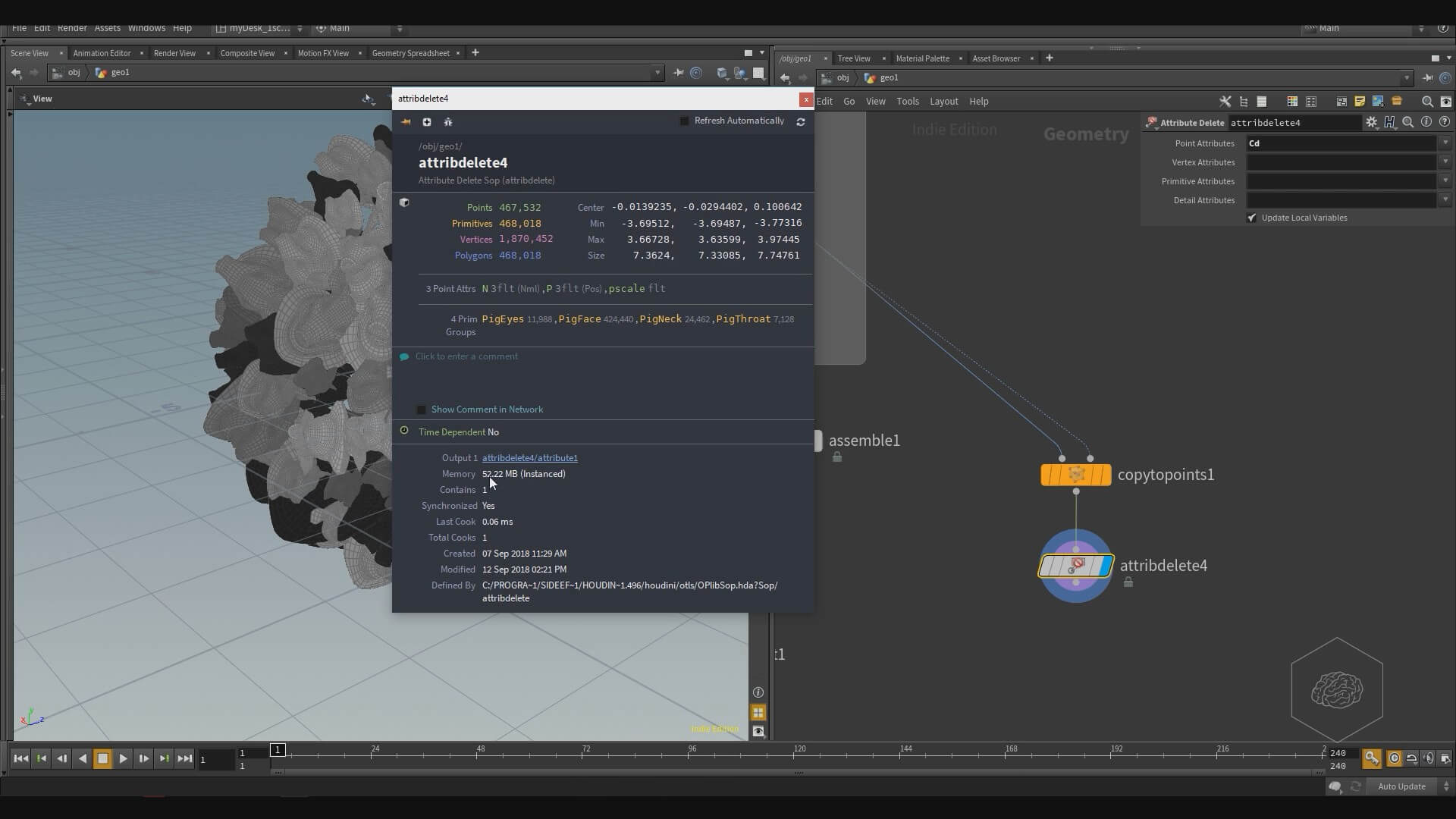
Task: Click the tools wrench icon in network toolbar
Action: tap(1225, 102)
